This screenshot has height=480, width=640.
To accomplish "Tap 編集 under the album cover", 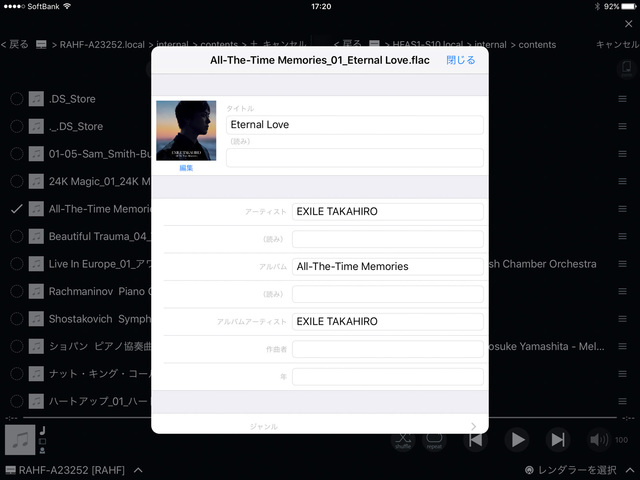I will 186,168.
